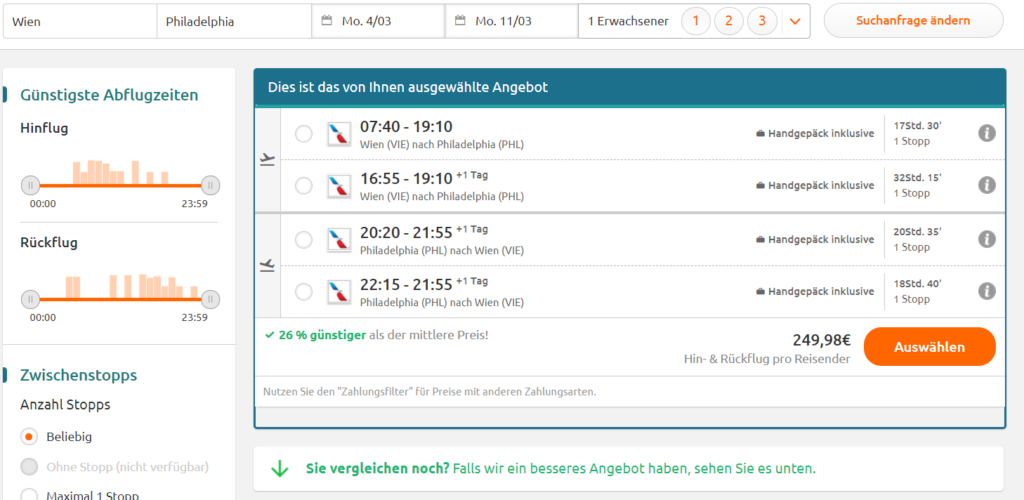Click airline logo of 07:40 flight
Screen dimensions: 1024x500
click(x=339, y=133)
